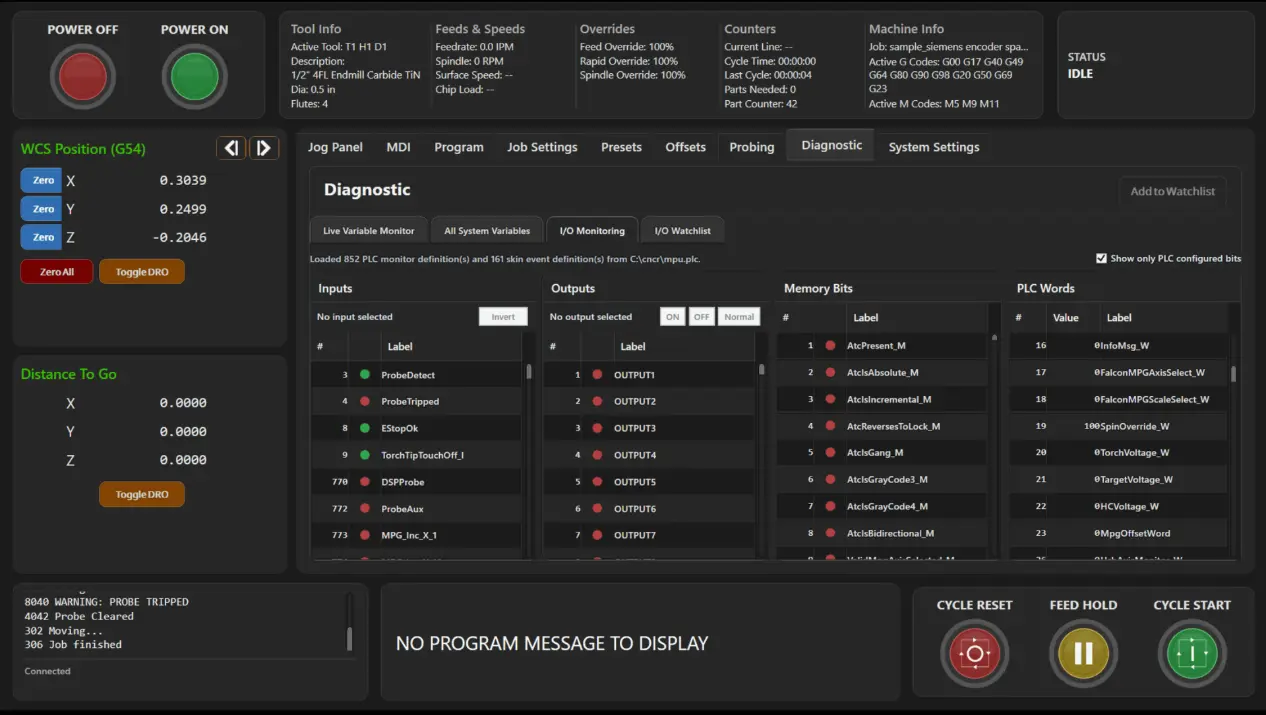Screen dimensions: 1266x715
Task: Open the I/O Watchlist subtab
Action: click(682, 230)
